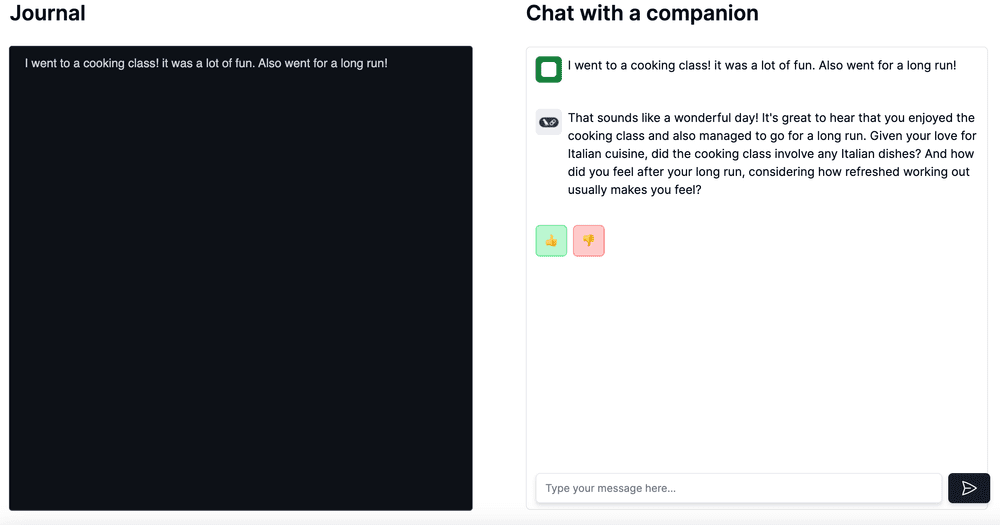
Task: Click the empty lower area of the journal editor
Action: tap(240, 319)
